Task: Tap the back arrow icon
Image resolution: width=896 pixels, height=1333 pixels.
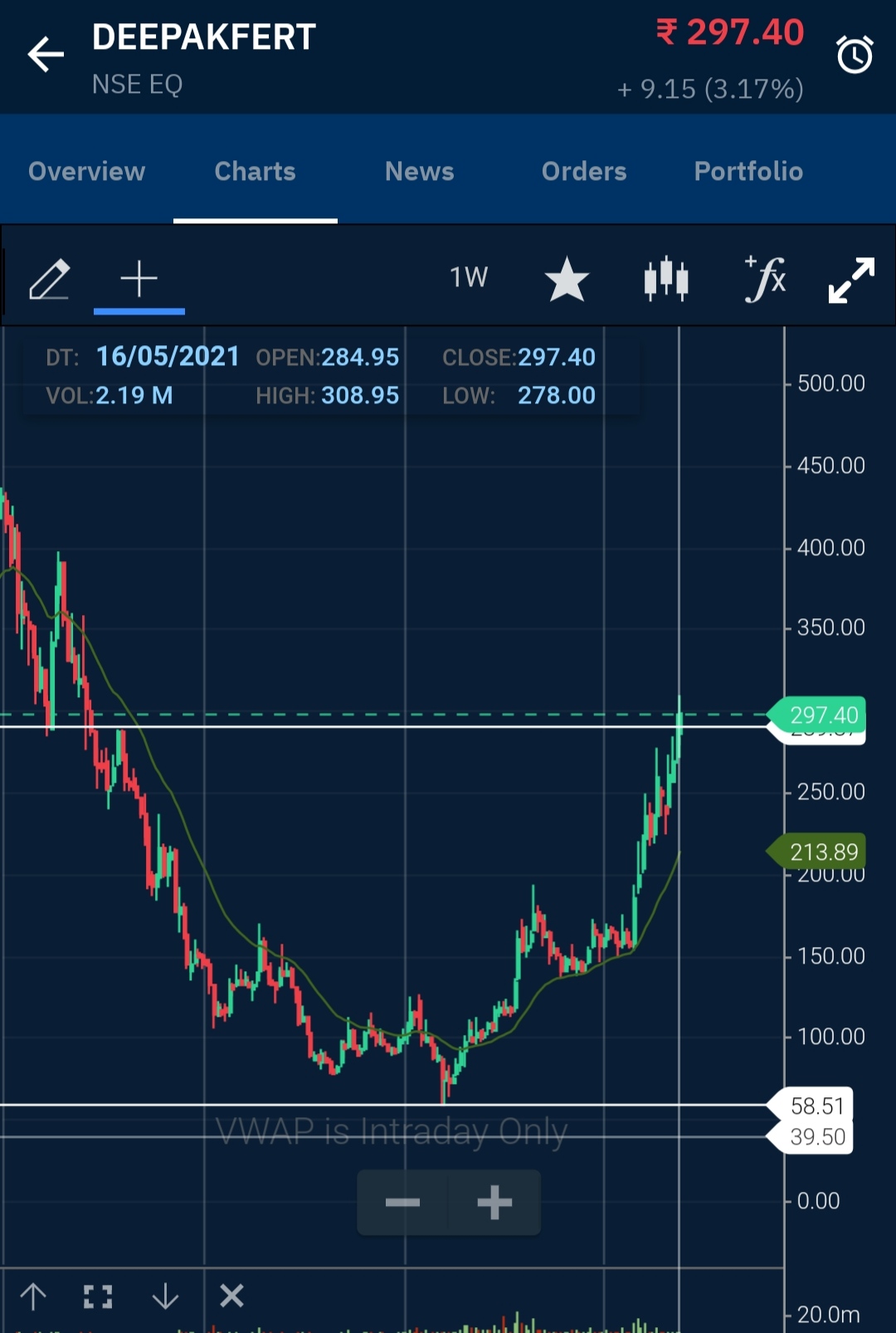Action: tap(46, 56)
